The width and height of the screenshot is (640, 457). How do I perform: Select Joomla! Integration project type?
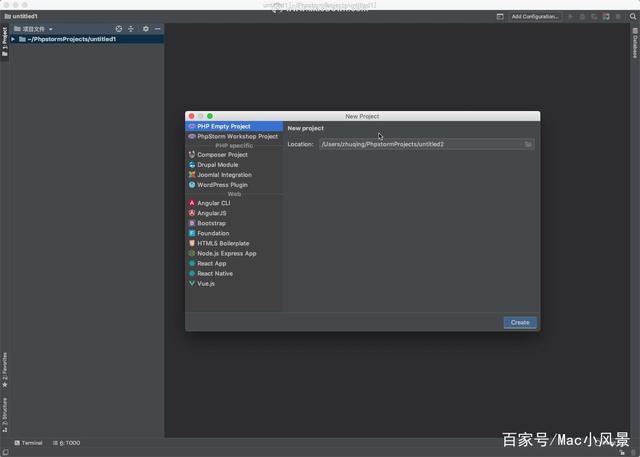234,175
